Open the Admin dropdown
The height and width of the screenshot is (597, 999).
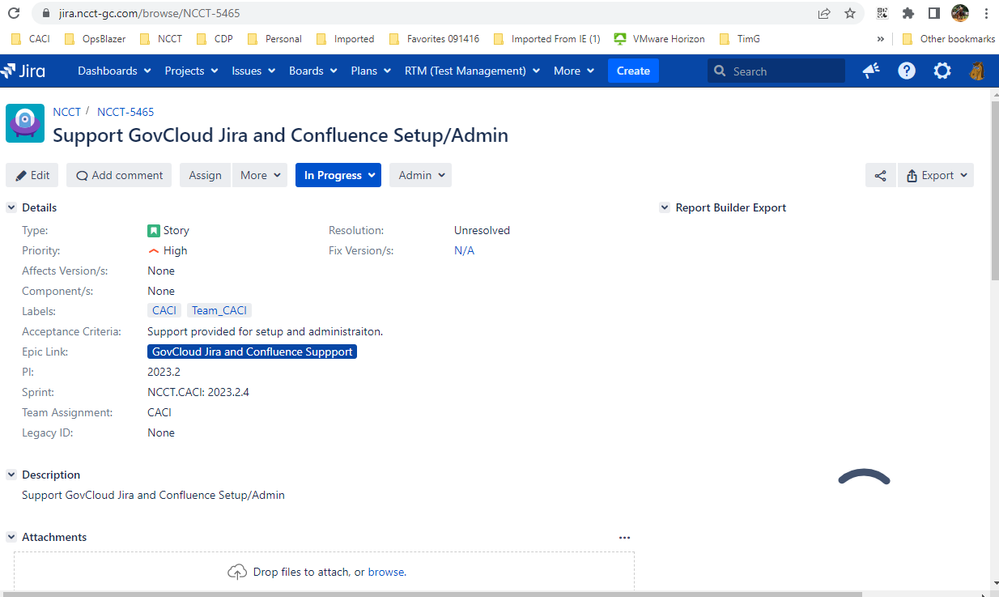click(x=420, y=175)
